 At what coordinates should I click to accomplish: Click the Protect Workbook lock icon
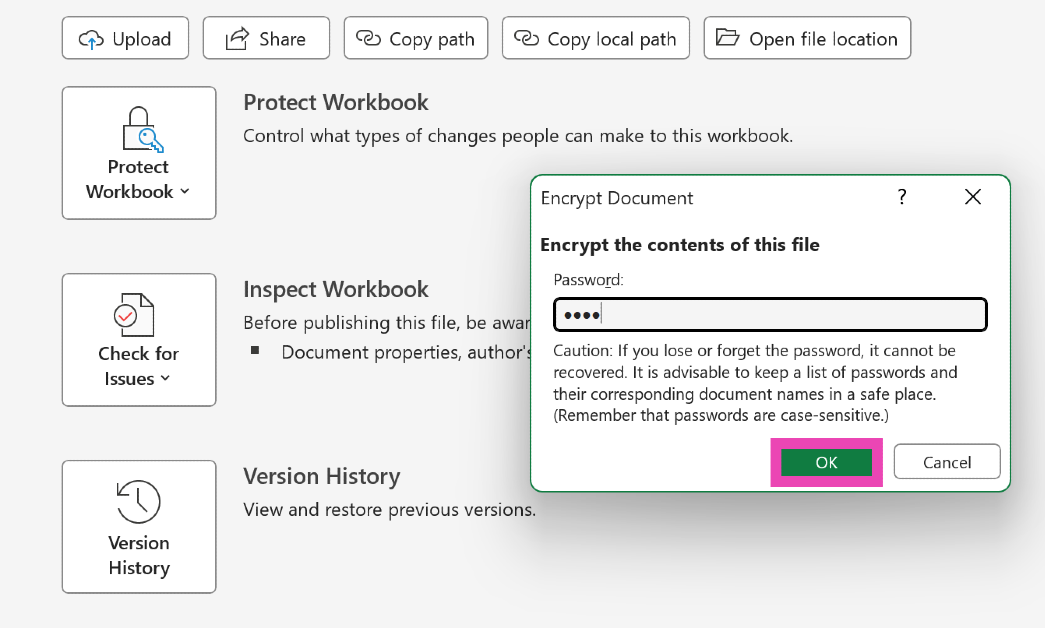point(138,129)
